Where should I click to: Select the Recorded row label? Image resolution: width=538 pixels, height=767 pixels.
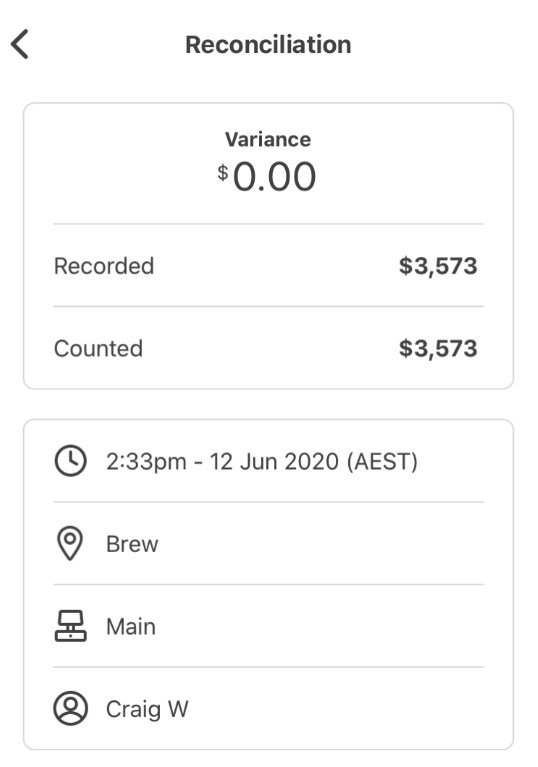pos(104,266)
